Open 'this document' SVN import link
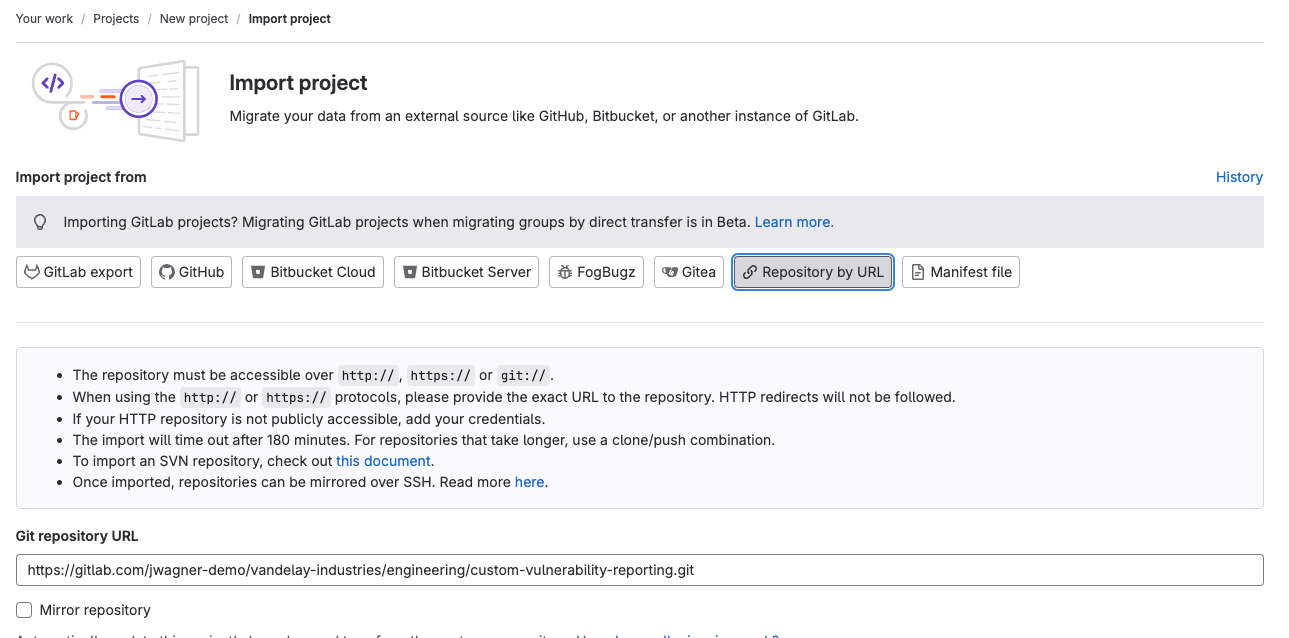 click(x=383, y=461)
